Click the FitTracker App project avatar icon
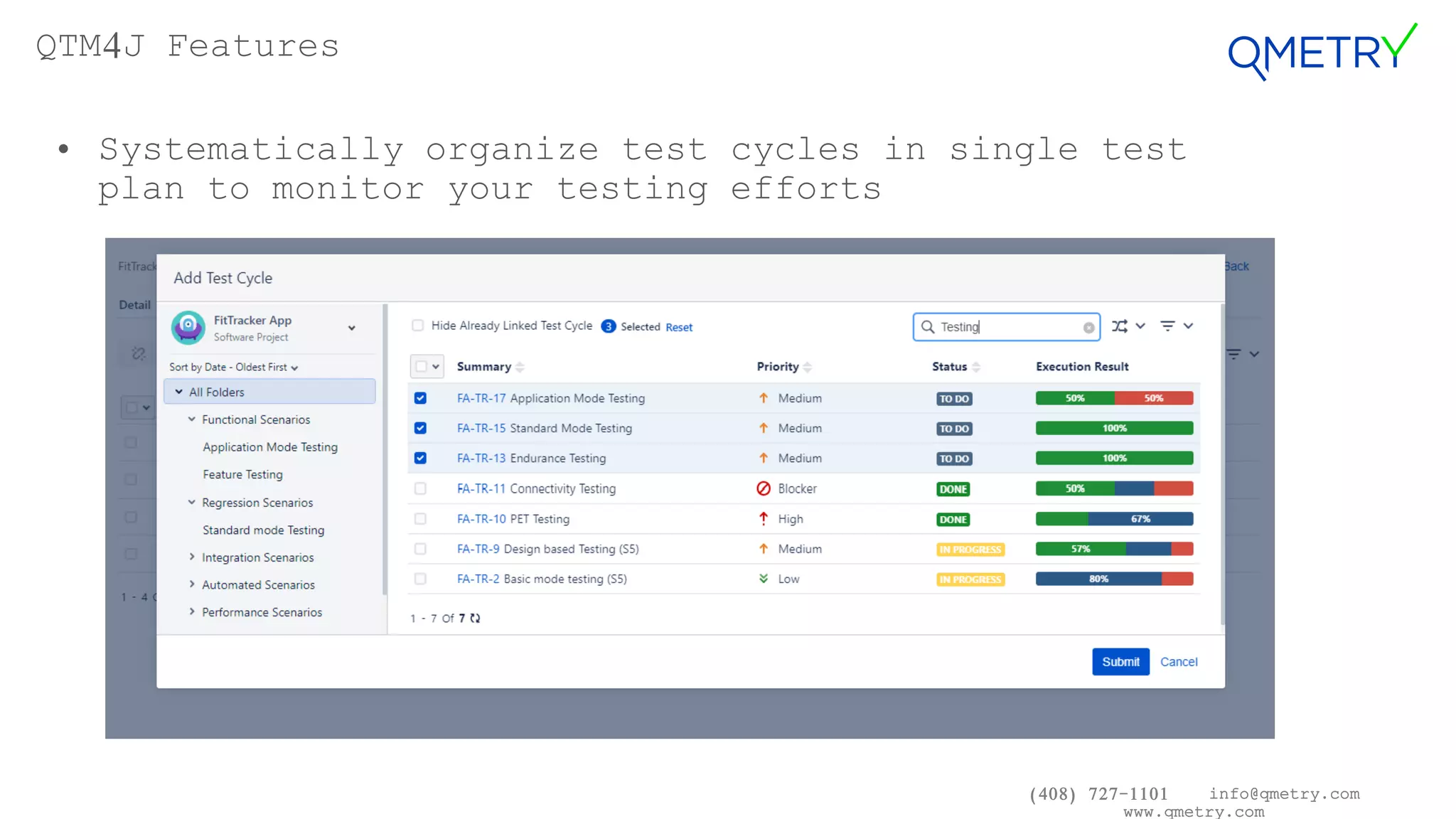The height and width of the screenshot is (819, 1456). 188,328
